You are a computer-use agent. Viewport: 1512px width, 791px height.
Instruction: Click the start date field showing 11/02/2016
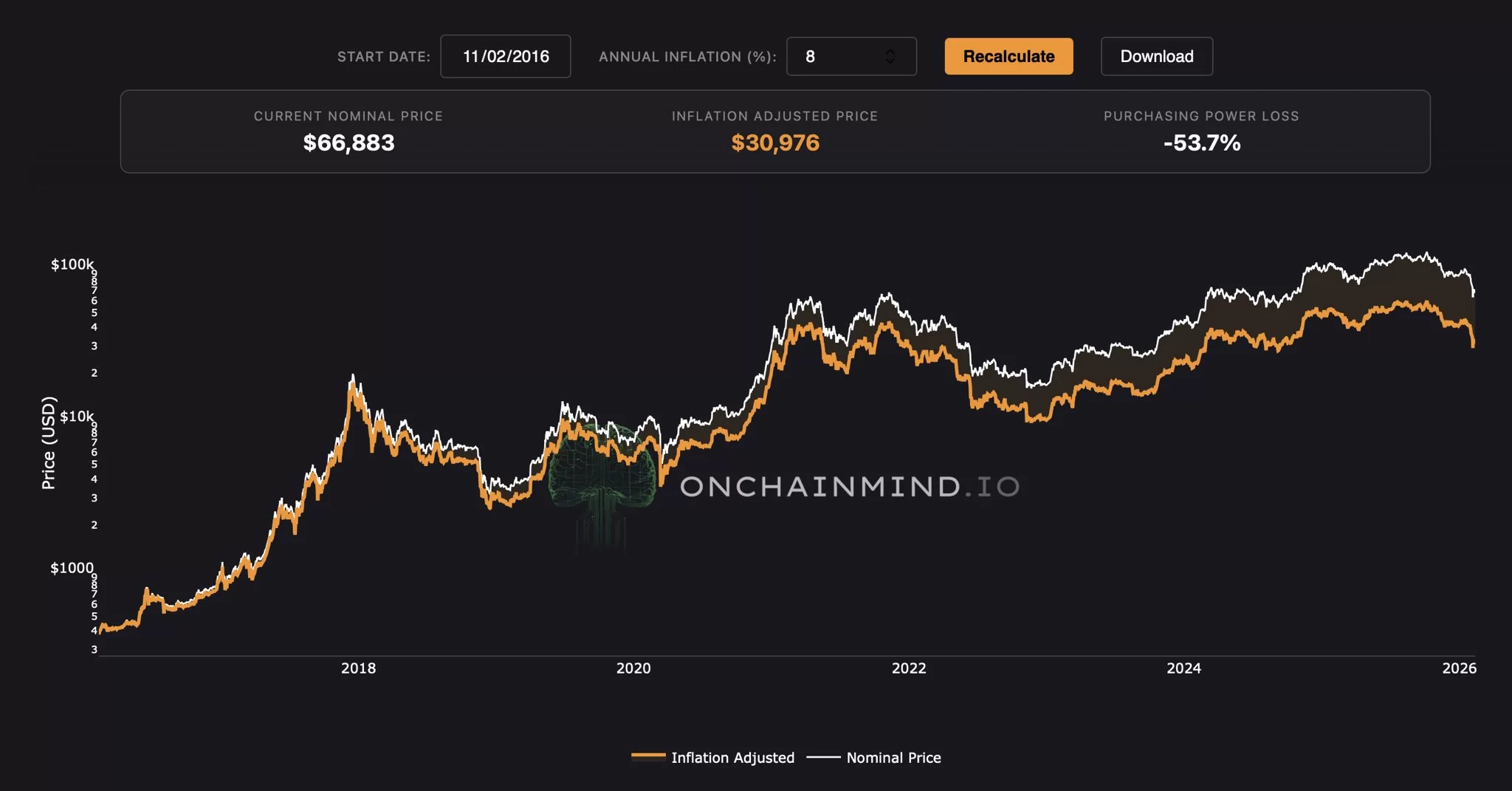(506, 56)
